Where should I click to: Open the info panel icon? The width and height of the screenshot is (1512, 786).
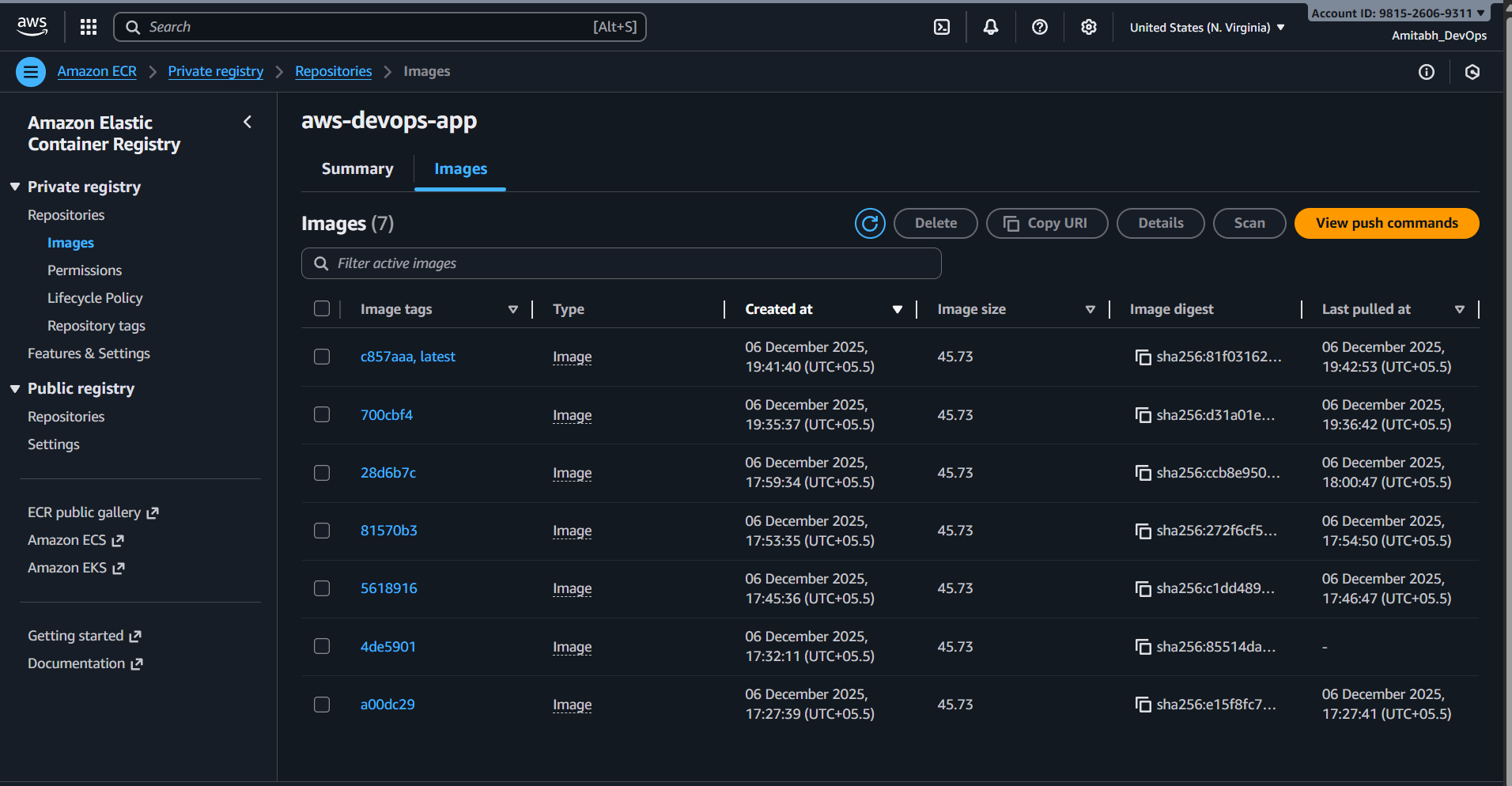(x=1426, y=72)
